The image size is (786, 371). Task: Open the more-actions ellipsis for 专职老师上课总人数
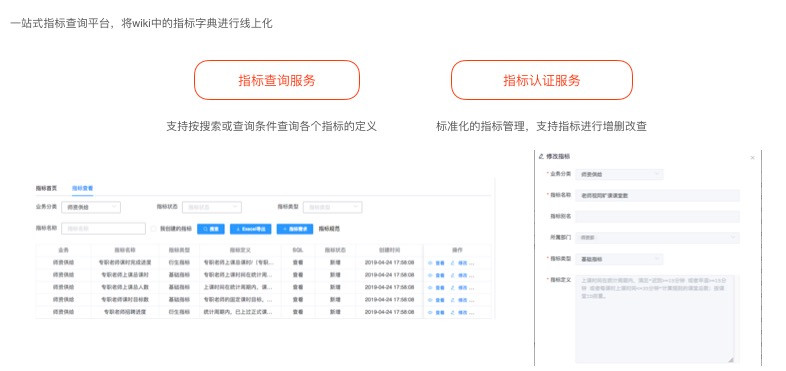(471, 288)
